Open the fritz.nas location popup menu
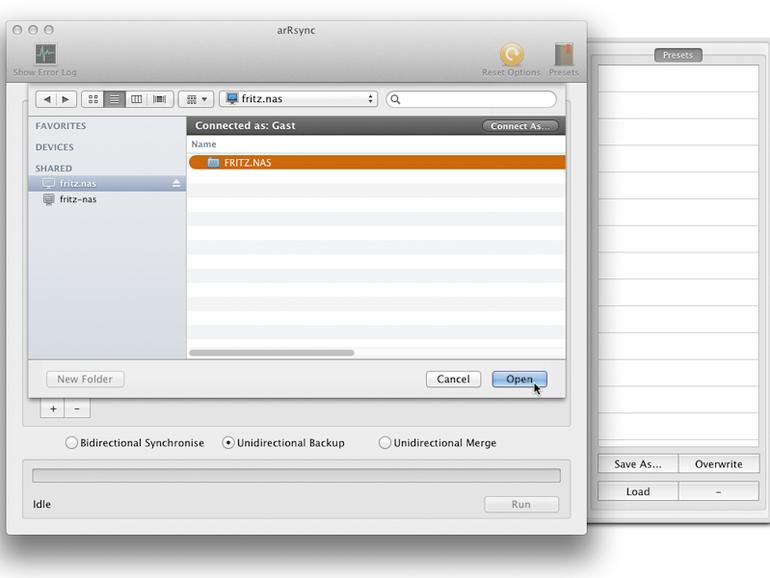The image size is (770, 578). pos(299,99)
